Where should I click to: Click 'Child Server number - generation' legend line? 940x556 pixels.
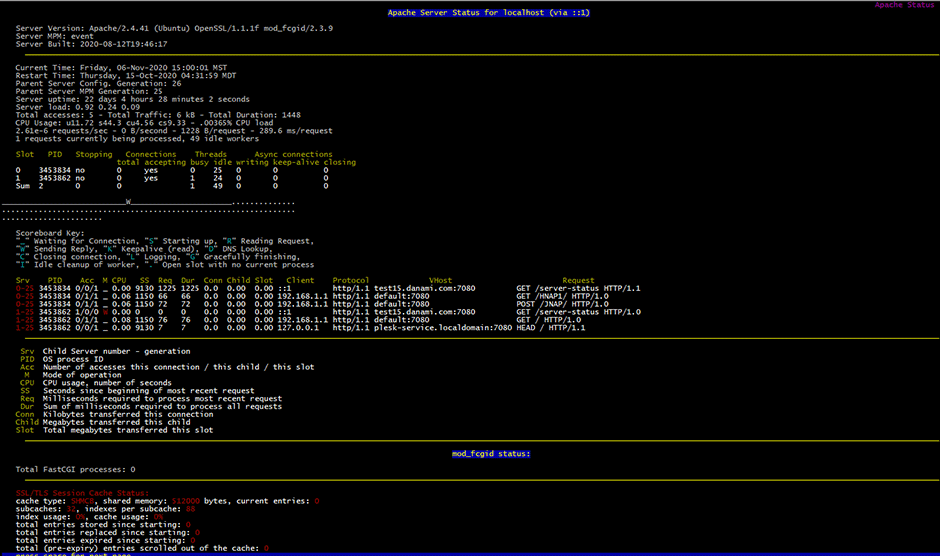(x=116, y=351)
